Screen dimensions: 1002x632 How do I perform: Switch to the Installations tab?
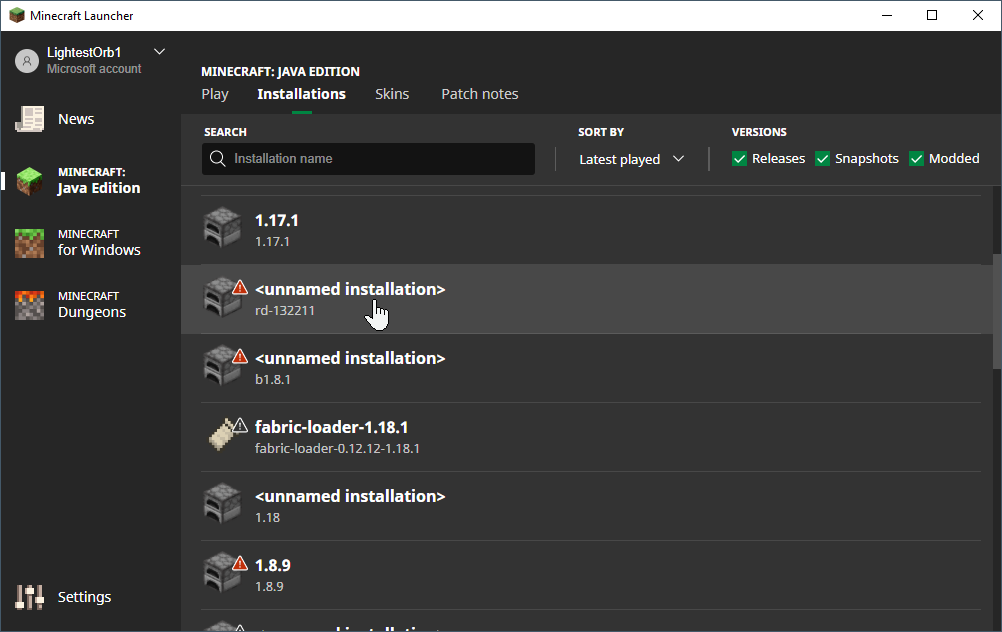point(302,94)
